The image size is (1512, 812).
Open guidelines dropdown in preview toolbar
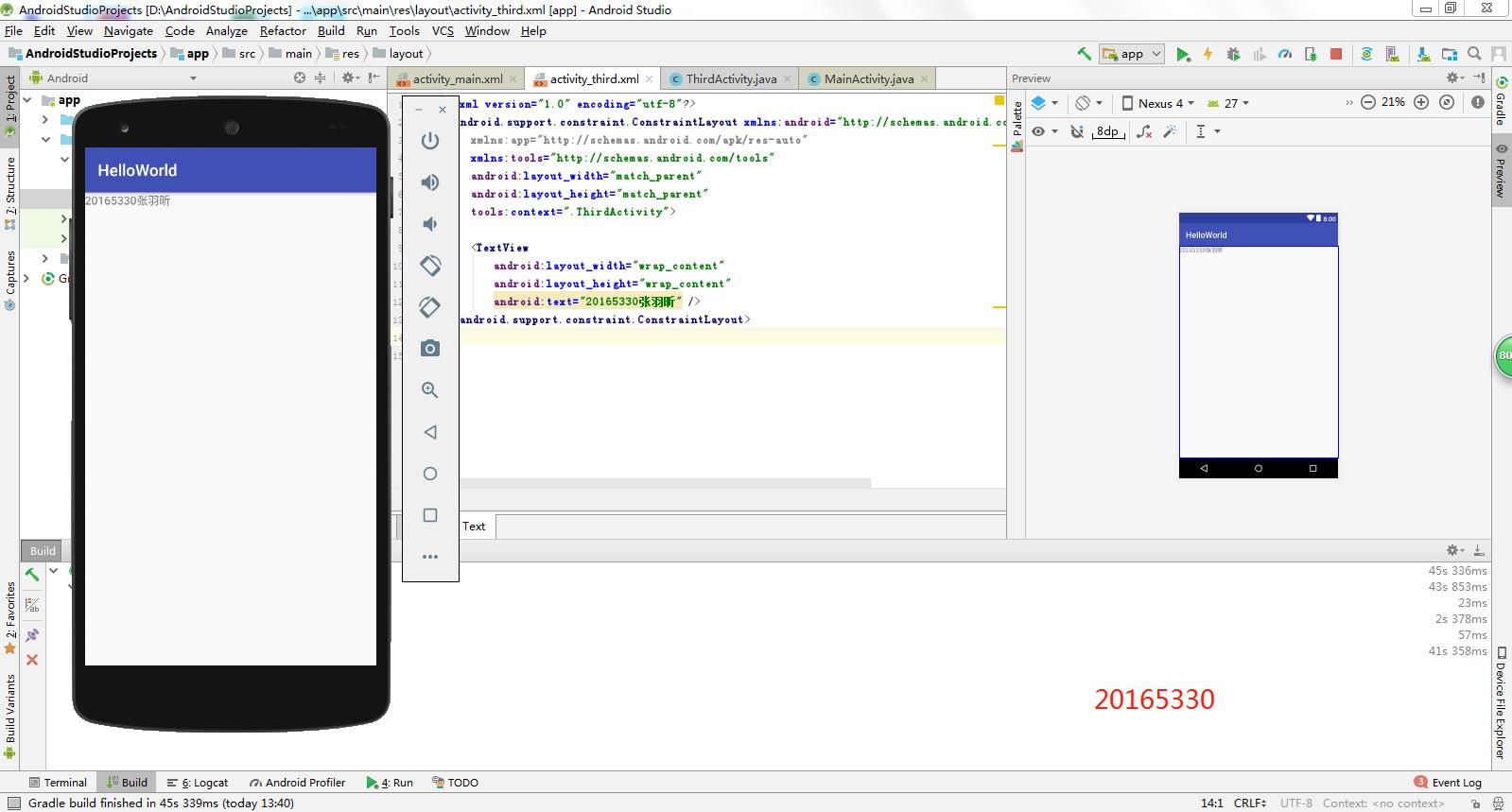1207,131
